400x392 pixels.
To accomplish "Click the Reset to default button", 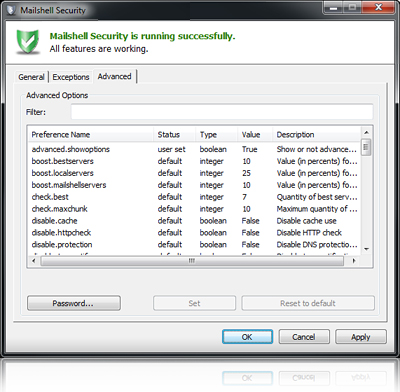I will pyautogui.click(x=308, y=303).
